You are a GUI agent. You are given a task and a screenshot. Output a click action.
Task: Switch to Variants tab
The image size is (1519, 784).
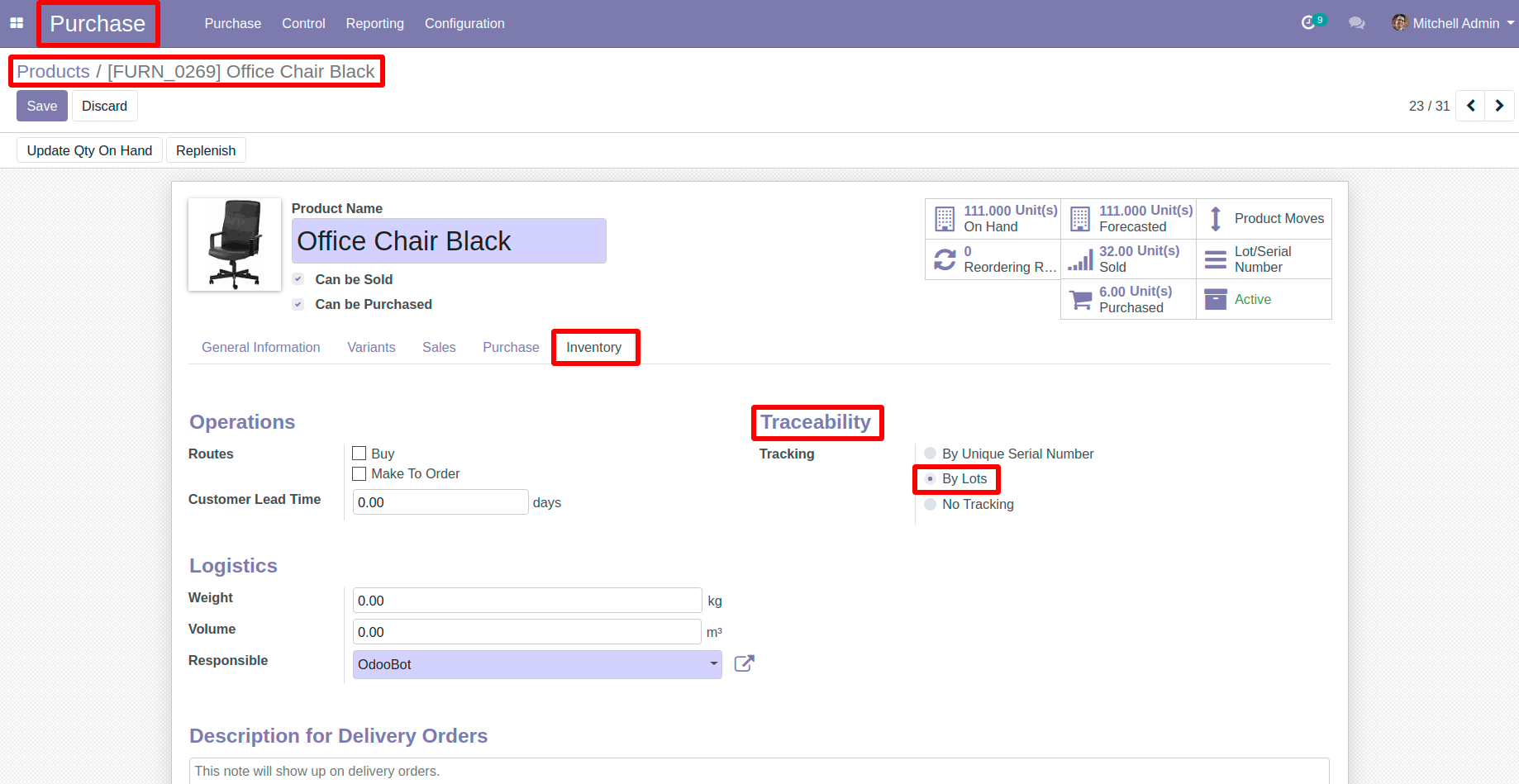pyautogui.click(x=371, y=348)
